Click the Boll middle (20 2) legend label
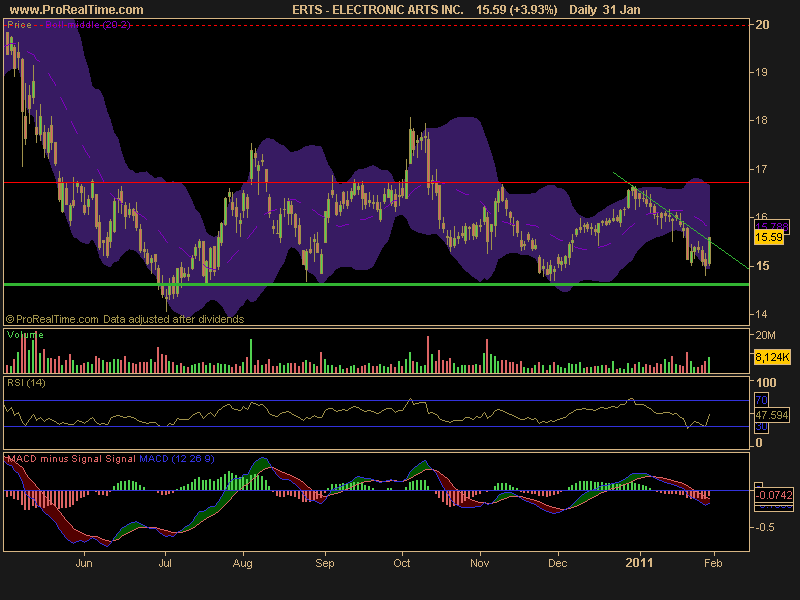Viewport: 800px width, 600px height. point(88,24)
